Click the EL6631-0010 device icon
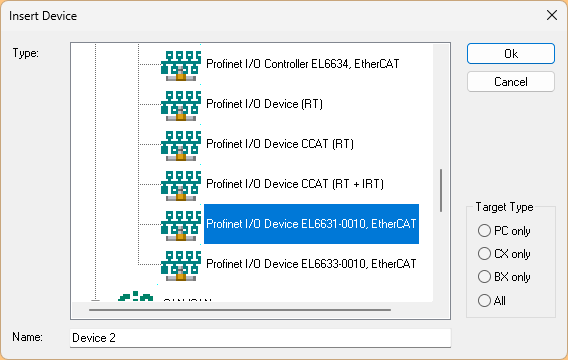The height and width of the screenshot is (360, 568). 181,225
